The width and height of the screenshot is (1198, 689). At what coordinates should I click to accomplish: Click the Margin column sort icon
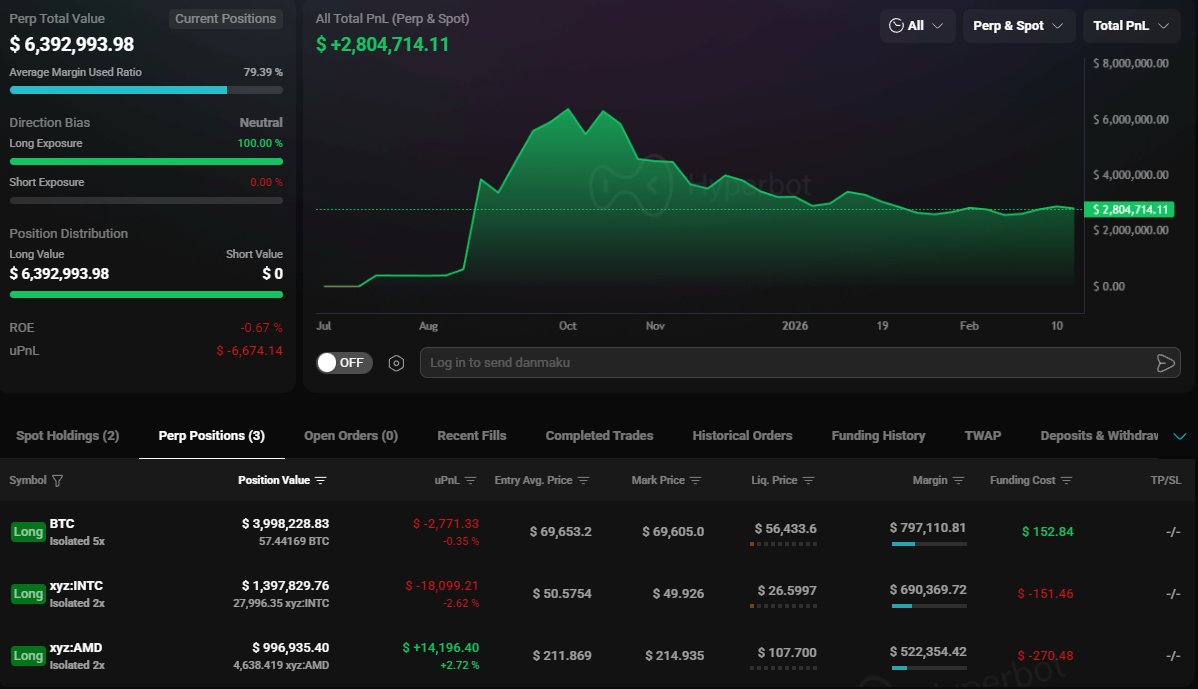[x=959, y=481]
